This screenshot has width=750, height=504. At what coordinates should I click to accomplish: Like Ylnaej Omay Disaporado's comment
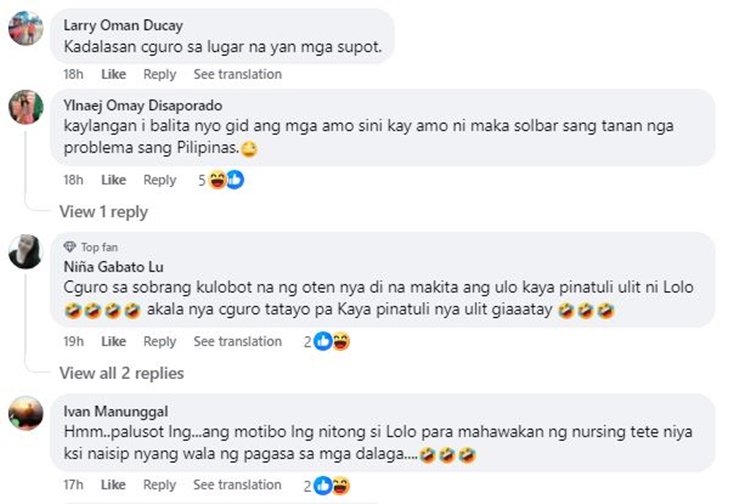(113, 180)
